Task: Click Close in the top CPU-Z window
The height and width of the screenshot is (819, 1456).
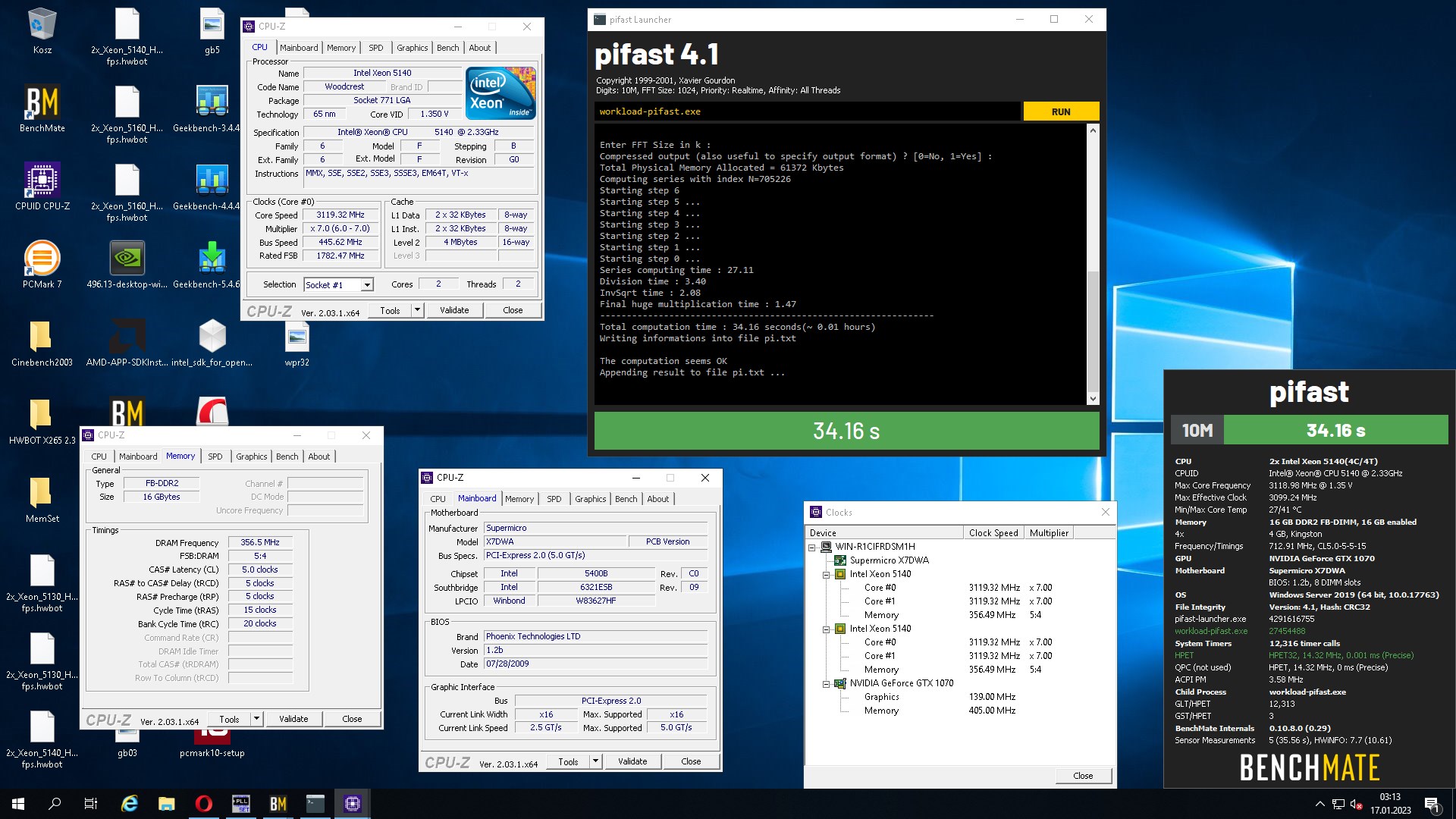Action: (513, 310)
